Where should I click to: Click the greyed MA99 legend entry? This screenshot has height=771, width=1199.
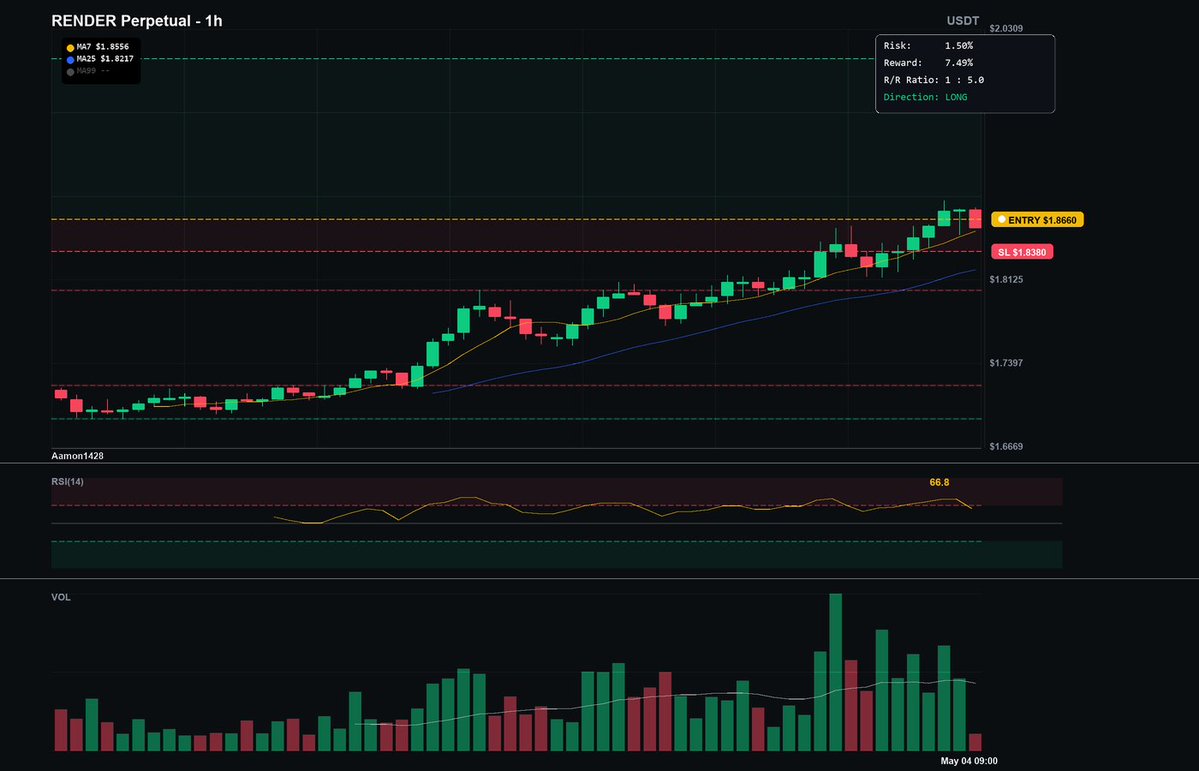[x=88, y=71]
